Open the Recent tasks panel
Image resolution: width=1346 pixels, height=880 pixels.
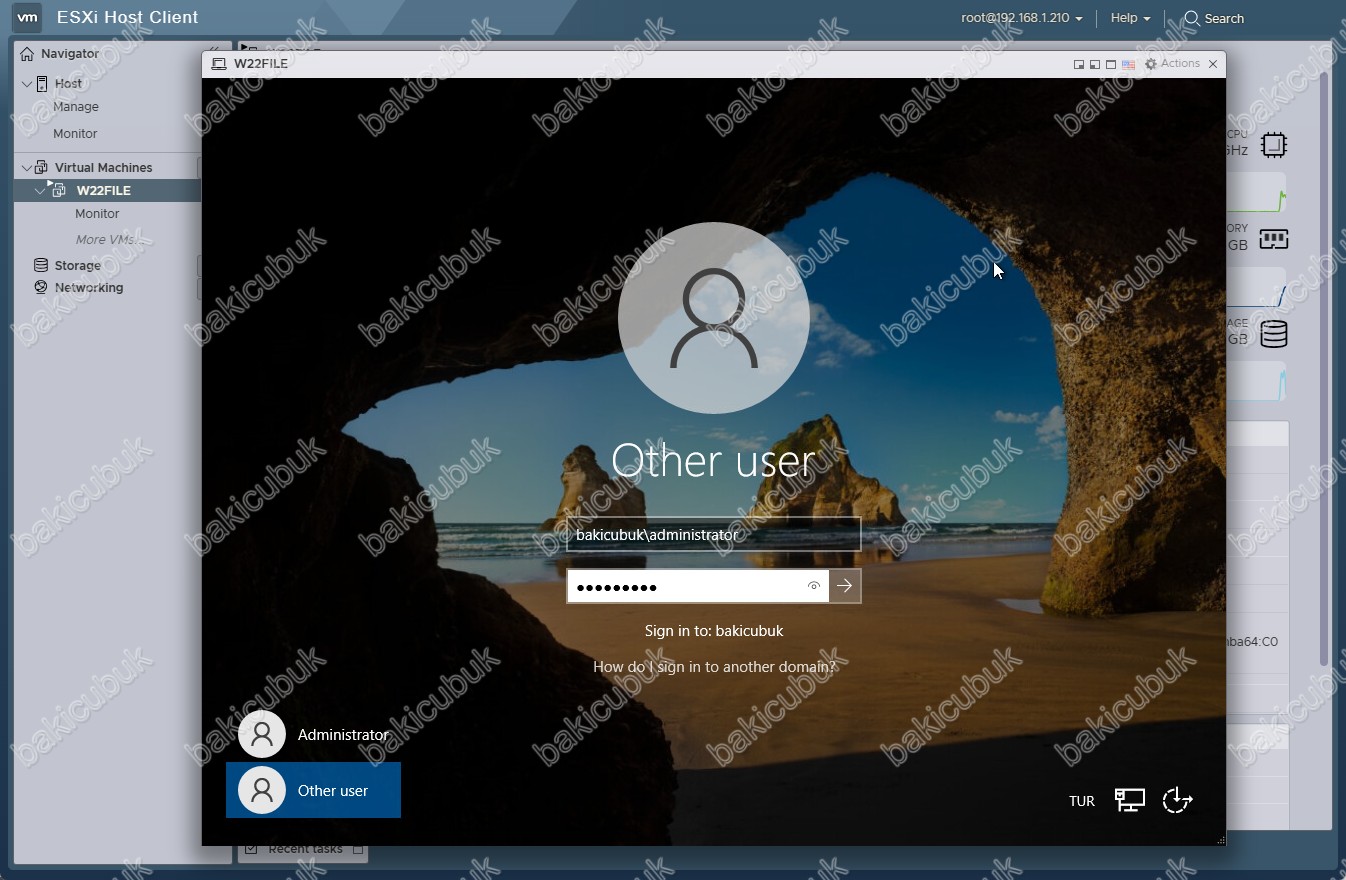point(304,849)
